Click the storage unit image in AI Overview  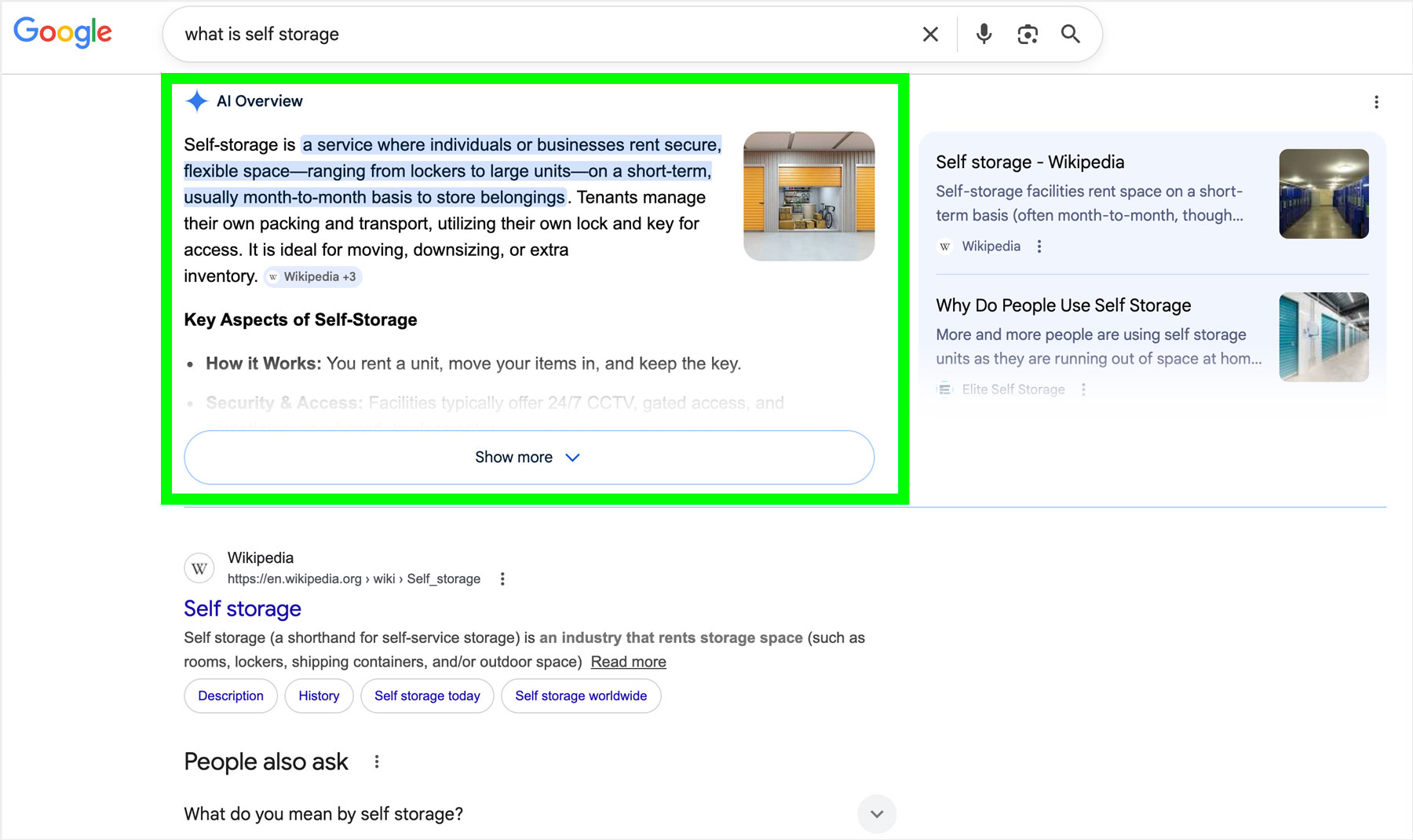809,195
